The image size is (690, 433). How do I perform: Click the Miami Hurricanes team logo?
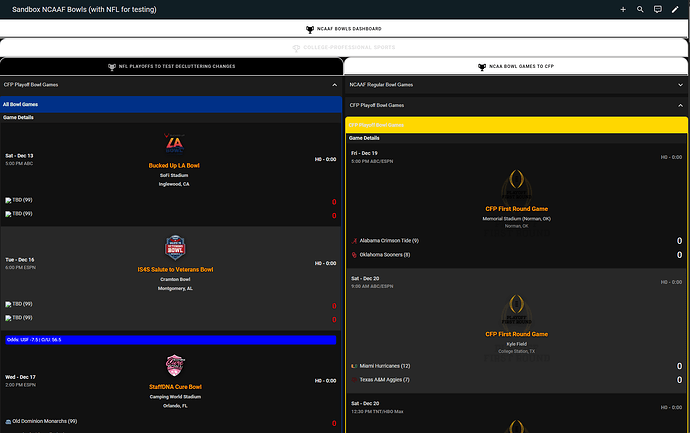point(354,366)
